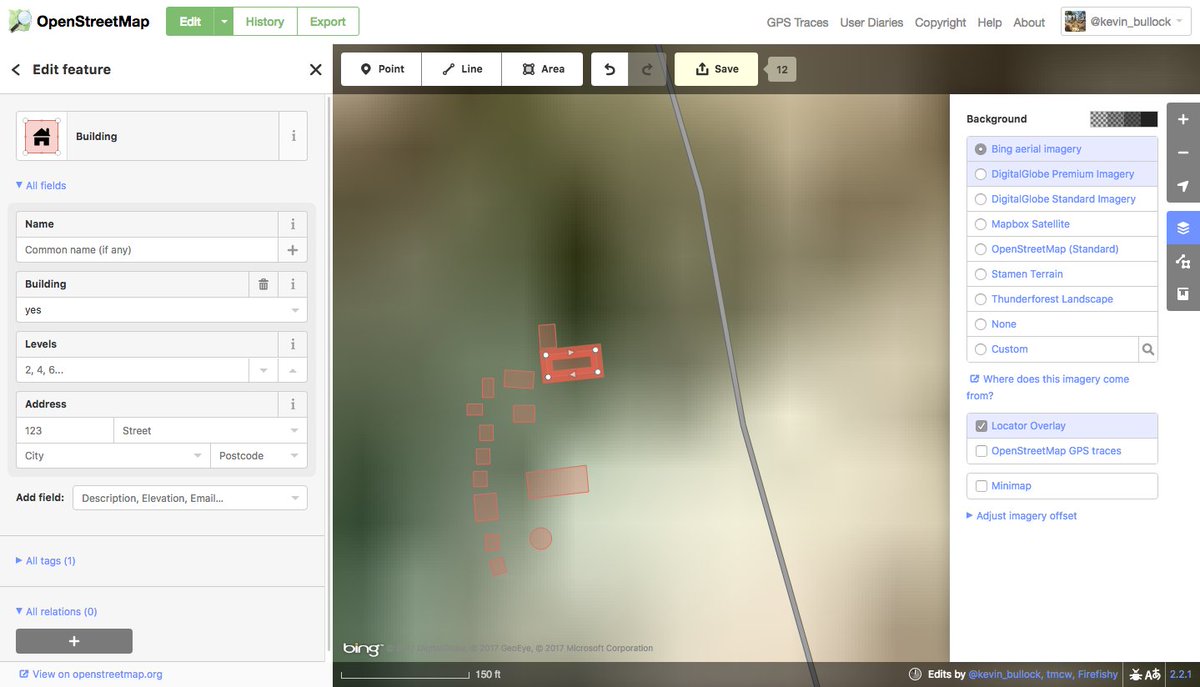The image size is (1200, 687).
Task: Undo the last edit
Action: (x=610, y=69)
